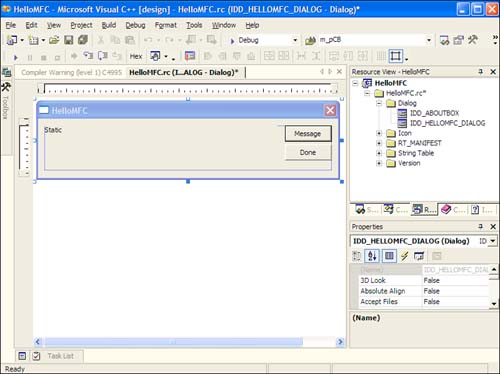Show the Properties page icon
This screenshot has height=374, width=500.
pyautogui.click(x=389, y=256)
